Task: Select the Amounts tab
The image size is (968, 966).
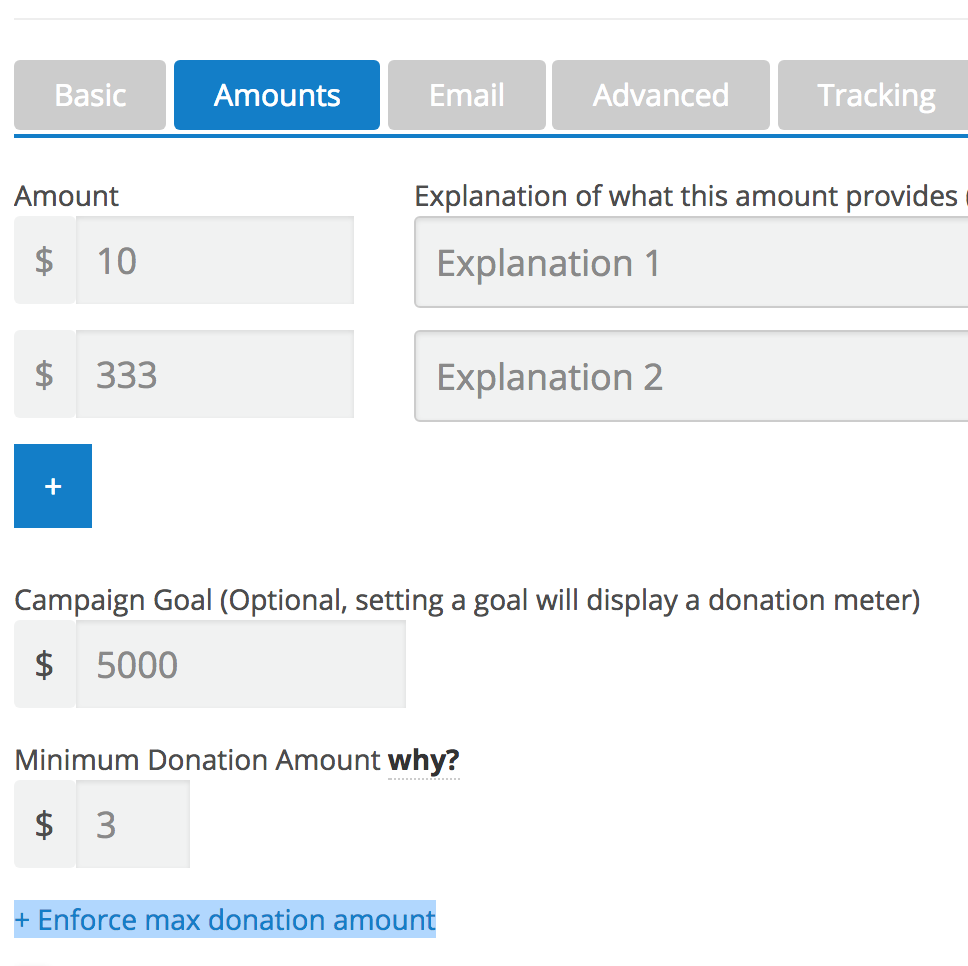Action: click(277, 95)
